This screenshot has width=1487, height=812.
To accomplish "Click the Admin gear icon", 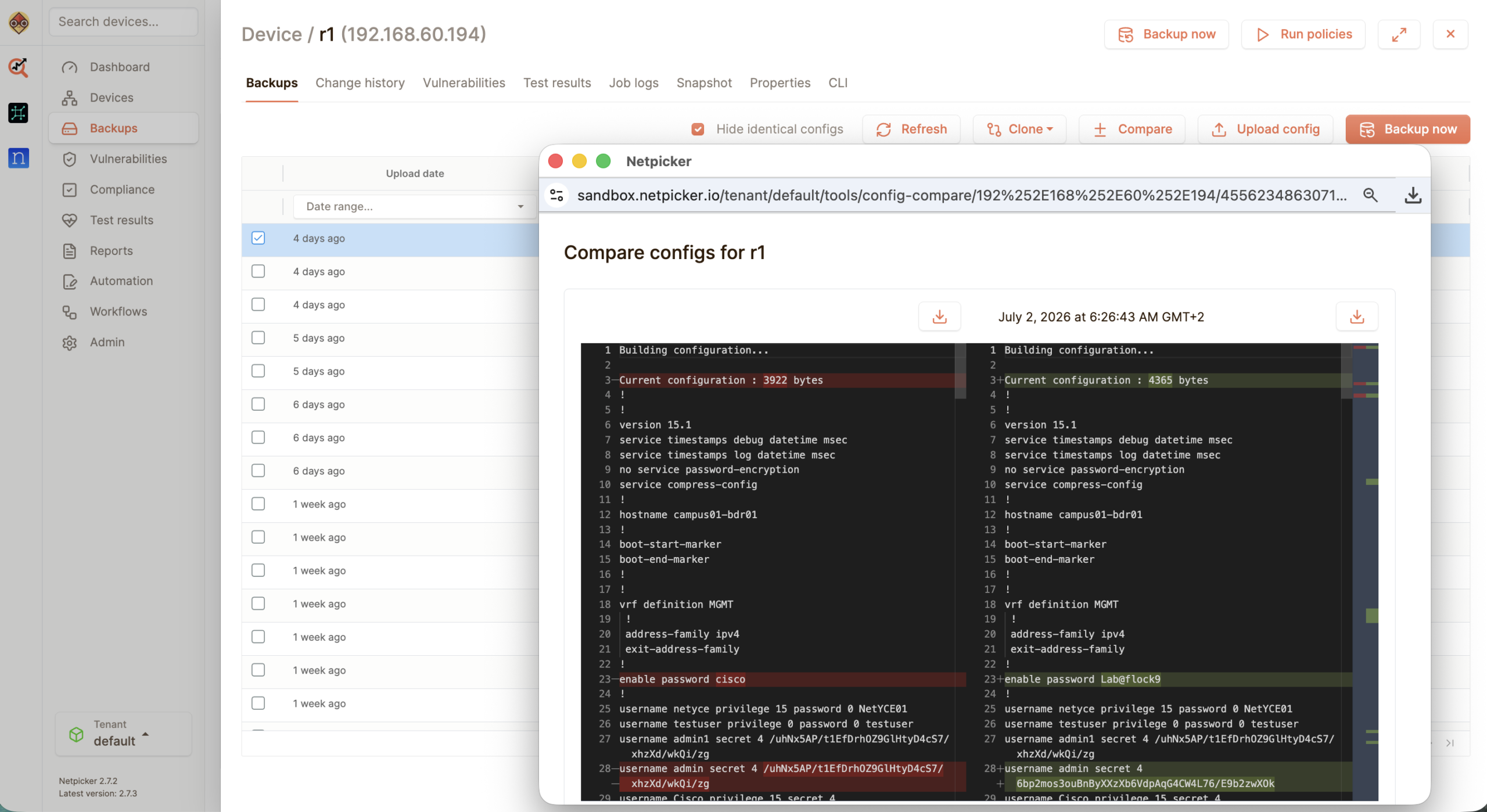I will point(70,343).
